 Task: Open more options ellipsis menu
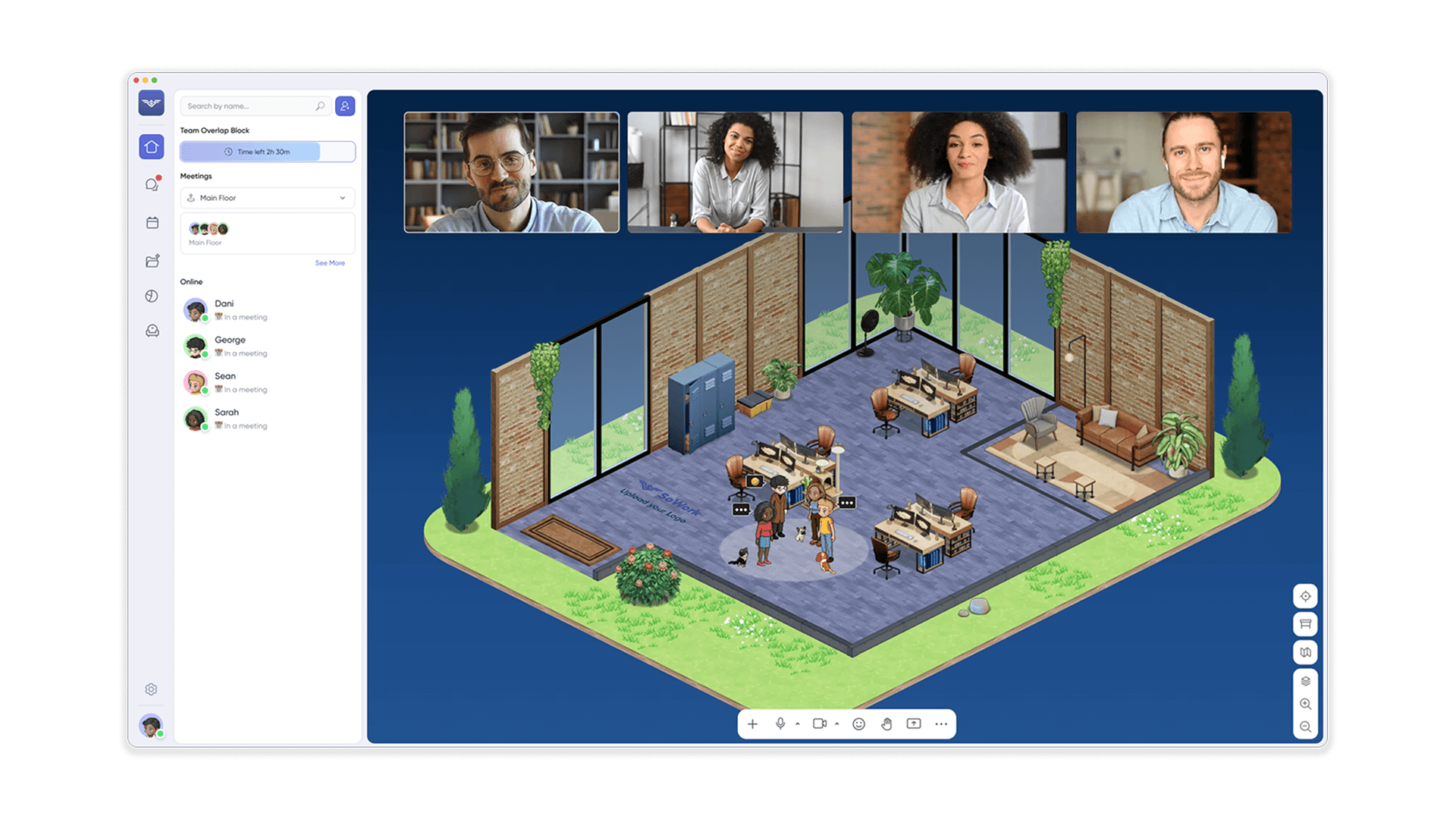point(941,724)
